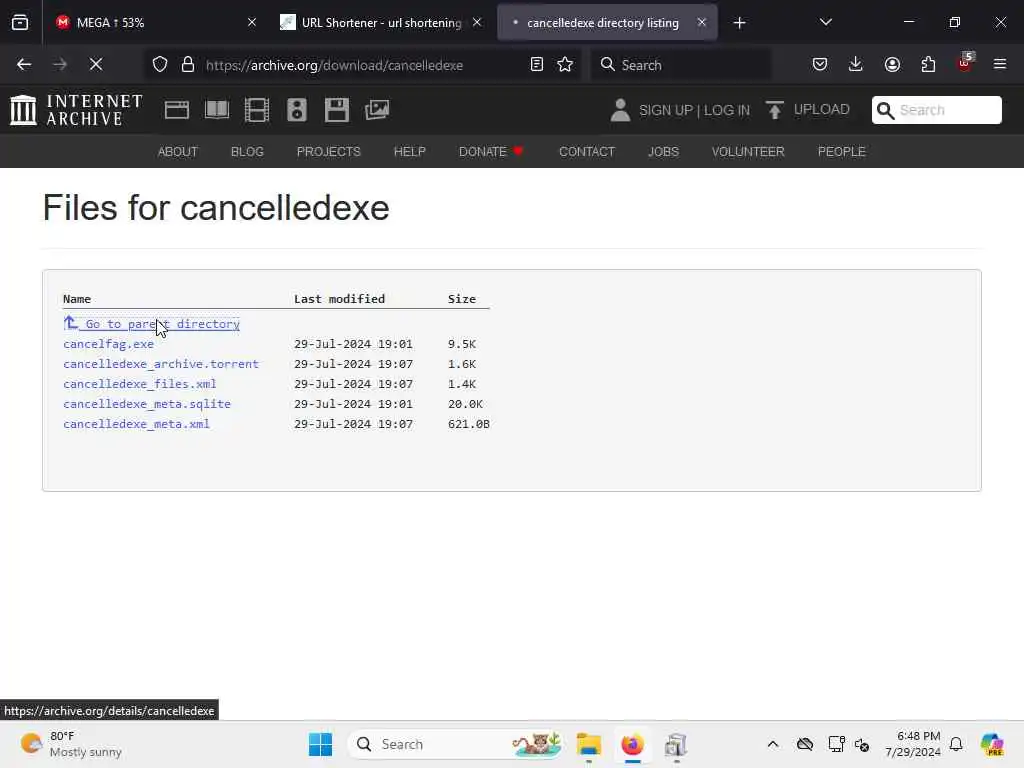Show hidden system tray icons
1024x768 pixels.
click(x=773, y=744)
